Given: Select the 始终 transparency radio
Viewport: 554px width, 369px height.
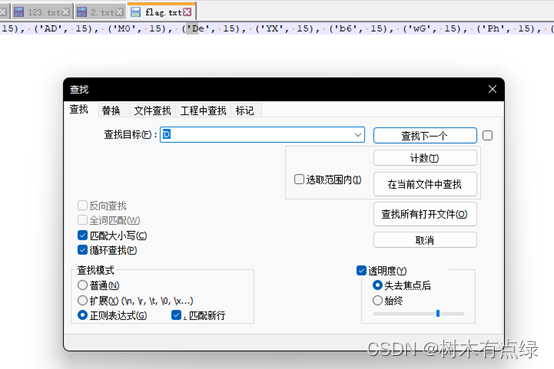Looking at the screenshot, I should tap(377, 300).
